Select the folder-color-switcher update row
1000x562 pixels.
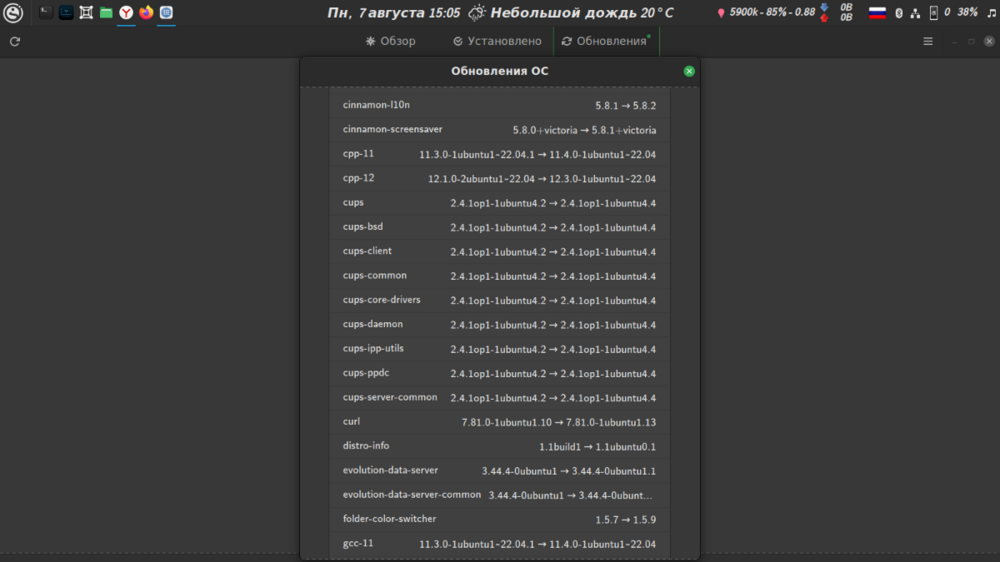click(499, 520)
